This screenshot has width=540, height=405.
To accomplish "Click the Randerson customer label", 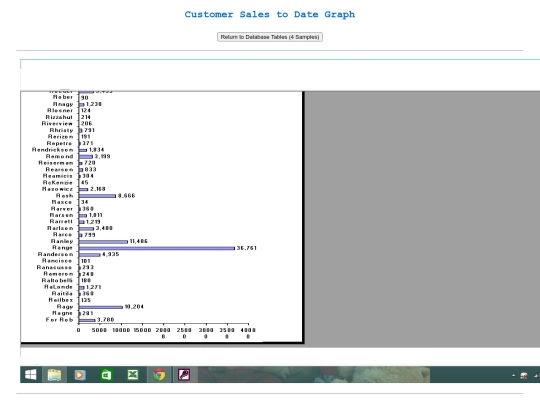I will click(x=55, y=255).
